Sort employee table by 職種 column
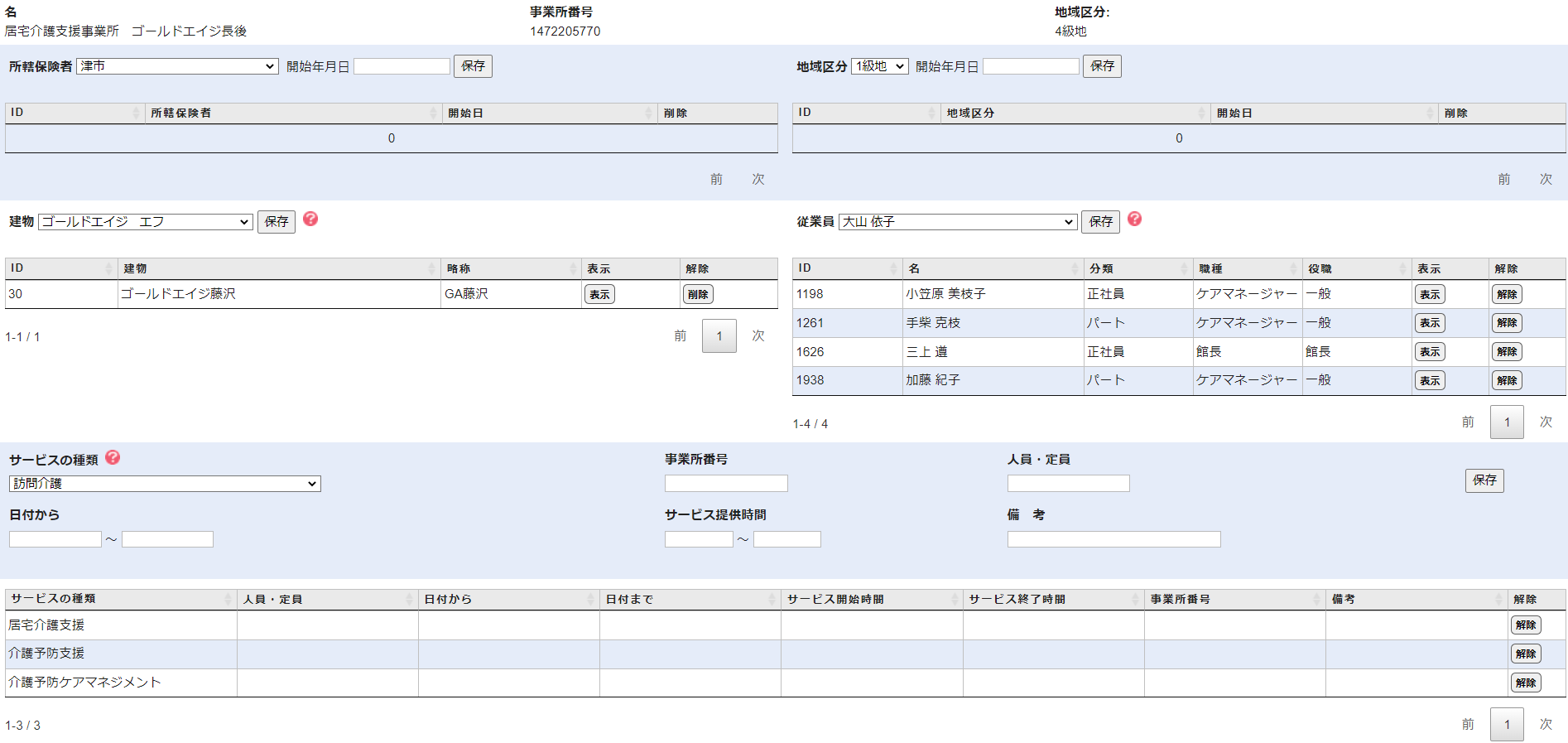 point(1247,268)
